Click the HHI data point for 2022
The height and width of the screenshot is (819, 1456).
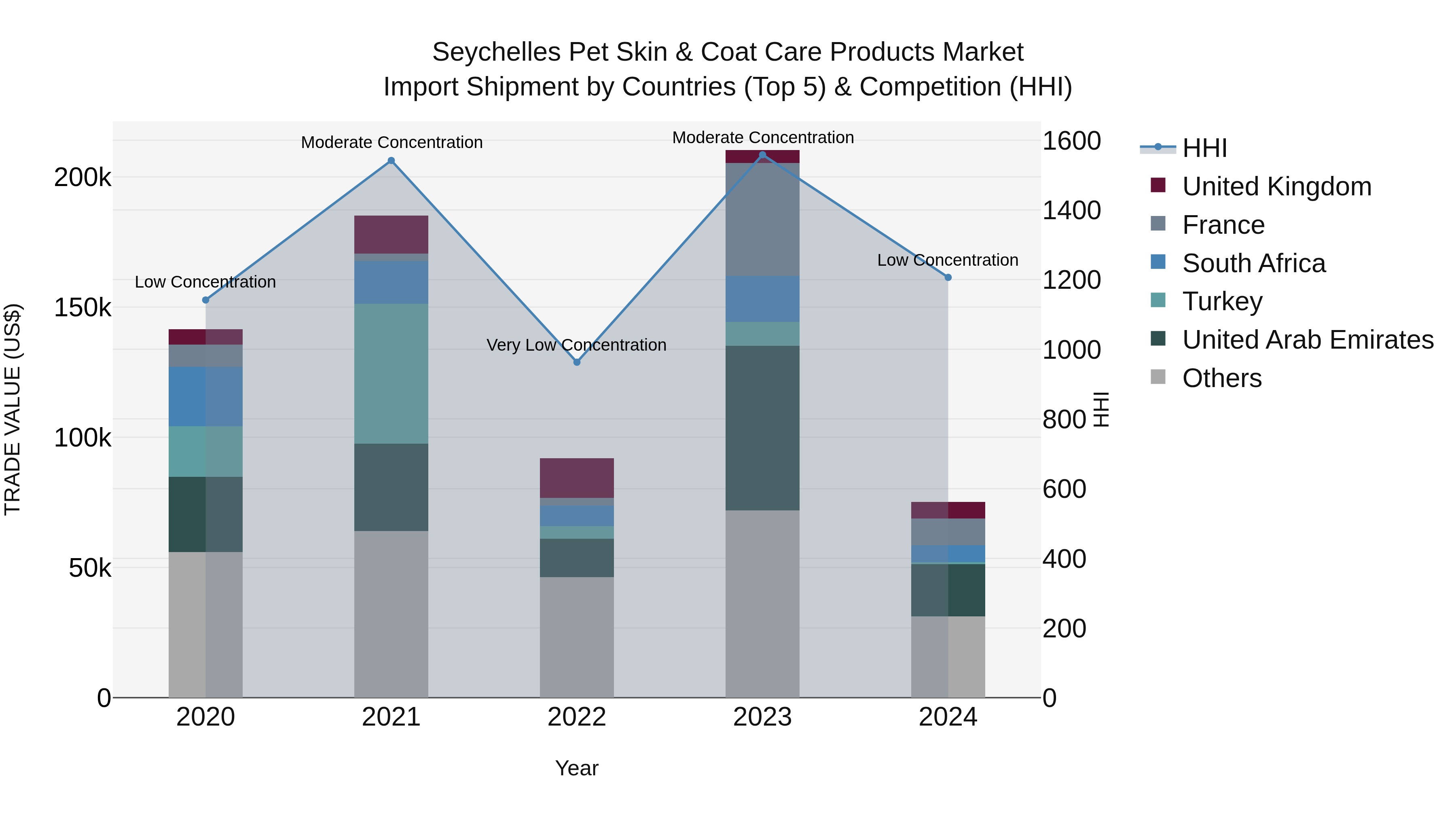pyautogui.click(x=577, y=362)
